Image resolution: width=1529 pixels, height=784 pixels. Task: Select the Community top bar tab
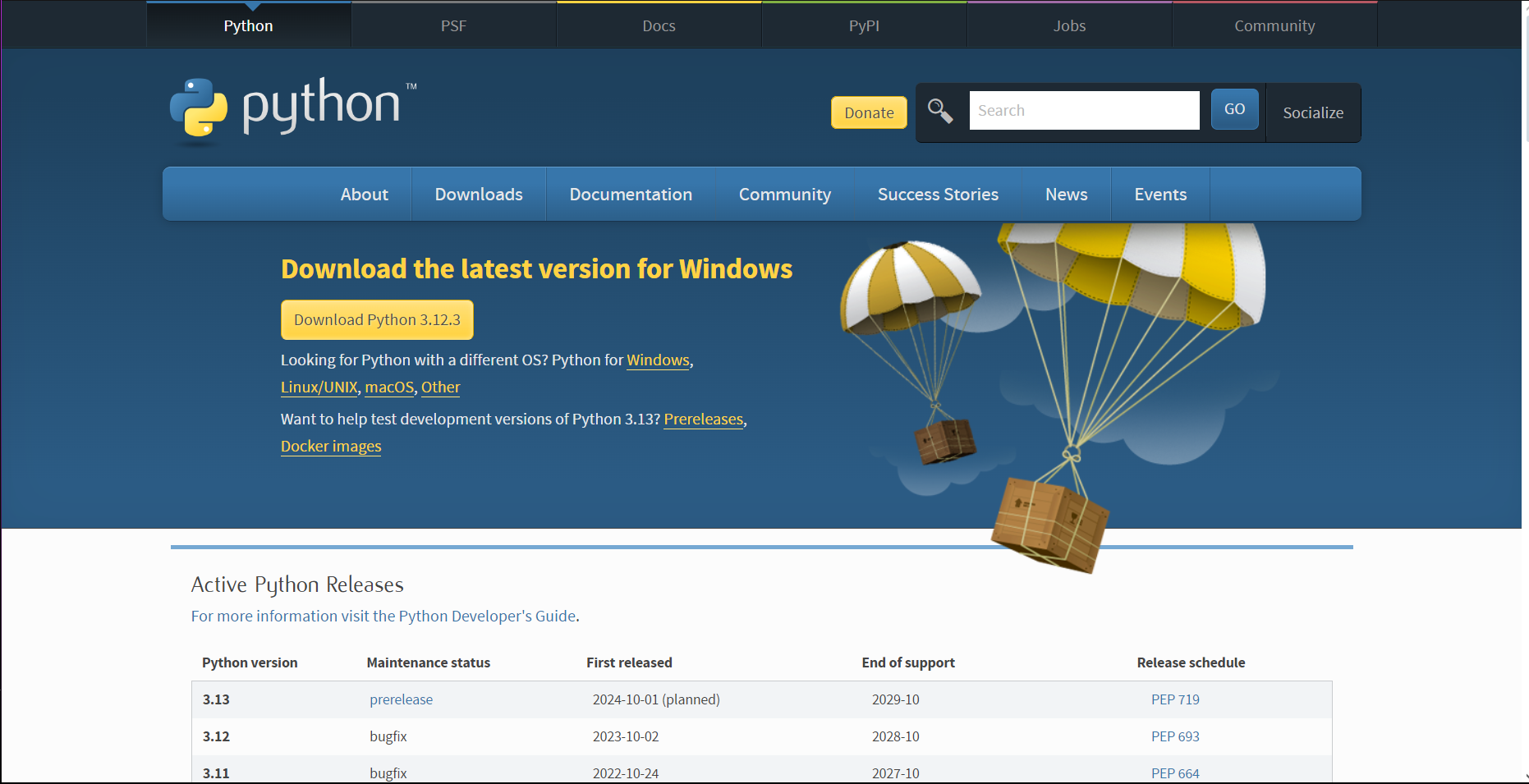1274,25
